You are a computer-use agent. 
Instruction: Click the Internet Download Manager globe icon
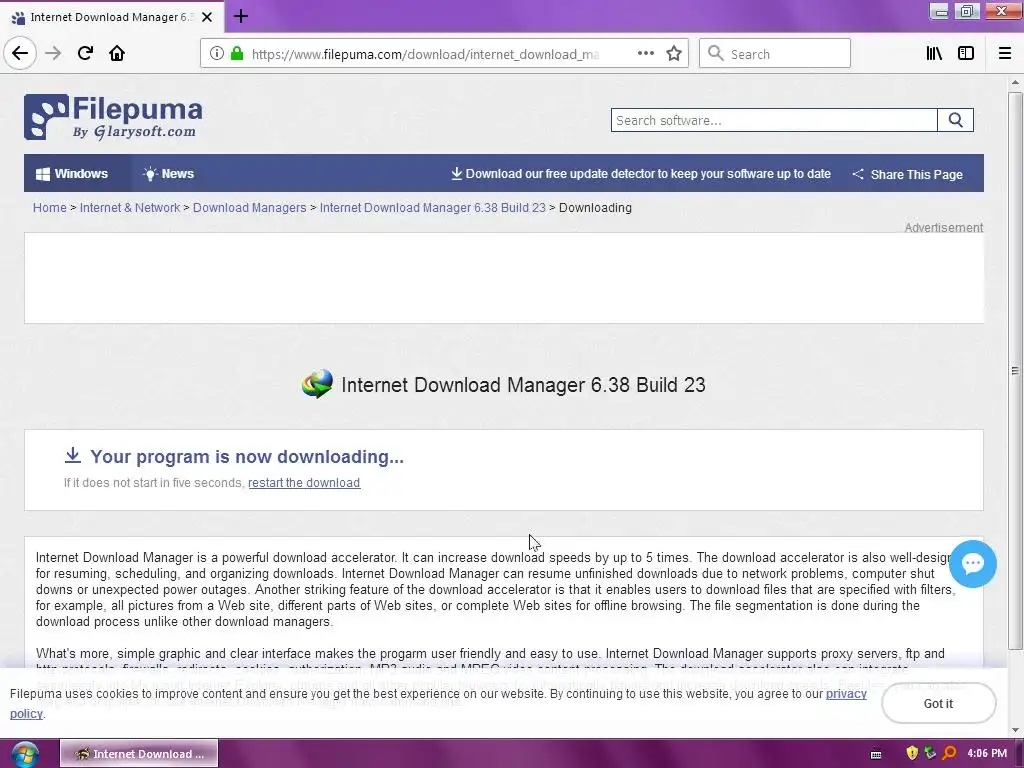(x=317, y=384)
